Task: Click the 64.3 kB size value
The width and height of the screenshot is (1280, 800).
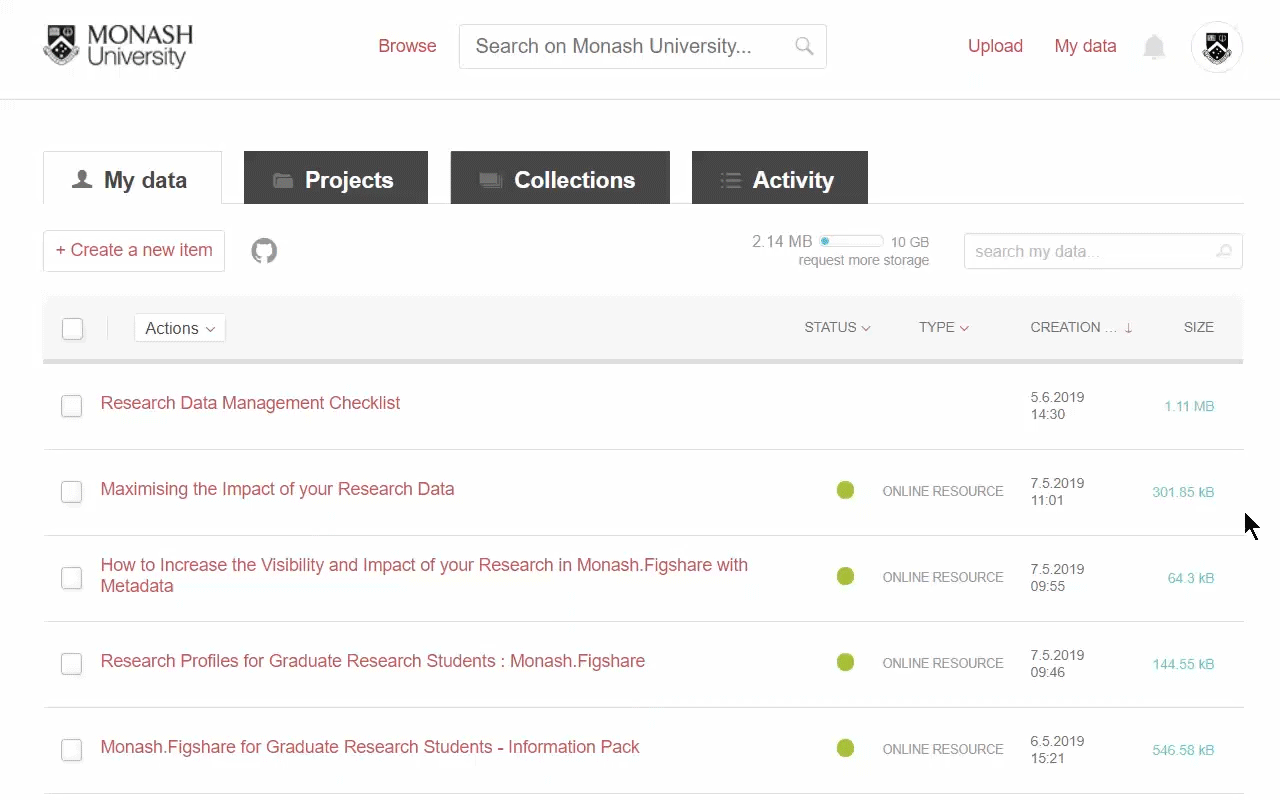Action: [x=1191, y=578]
